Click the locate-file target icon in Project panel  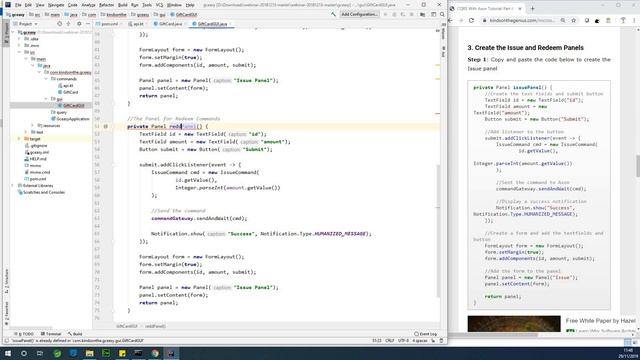click(x=60, y=24)
